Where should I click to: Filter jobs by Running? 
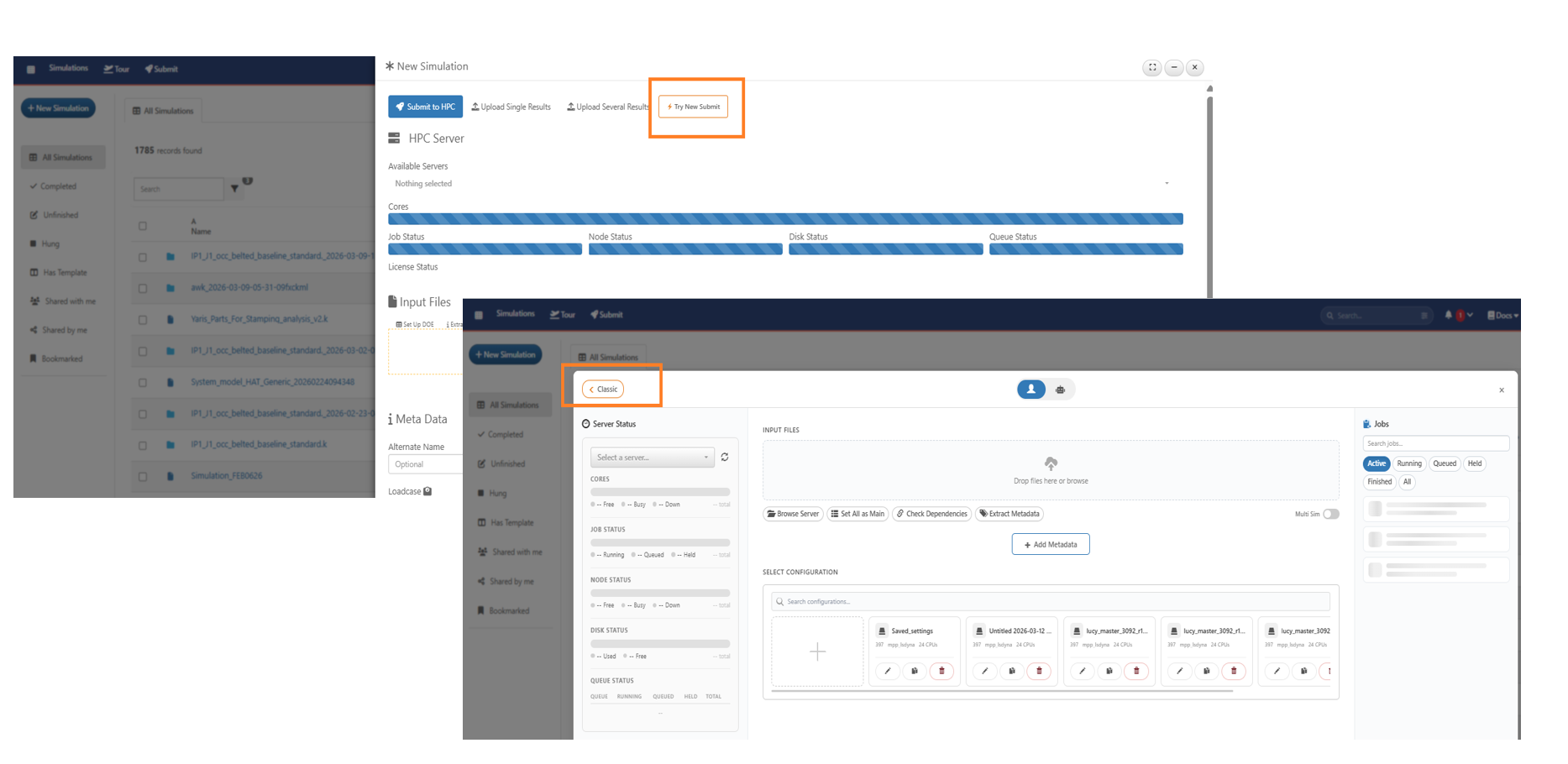click(1409, 463)
